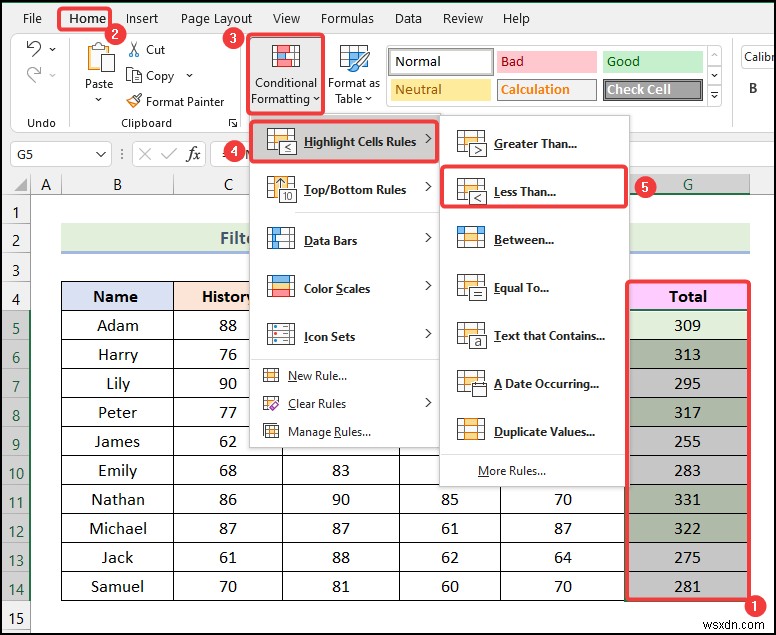Click the Total header cell
Viewport: 776px width, 635px height.
tap(687, 296)
